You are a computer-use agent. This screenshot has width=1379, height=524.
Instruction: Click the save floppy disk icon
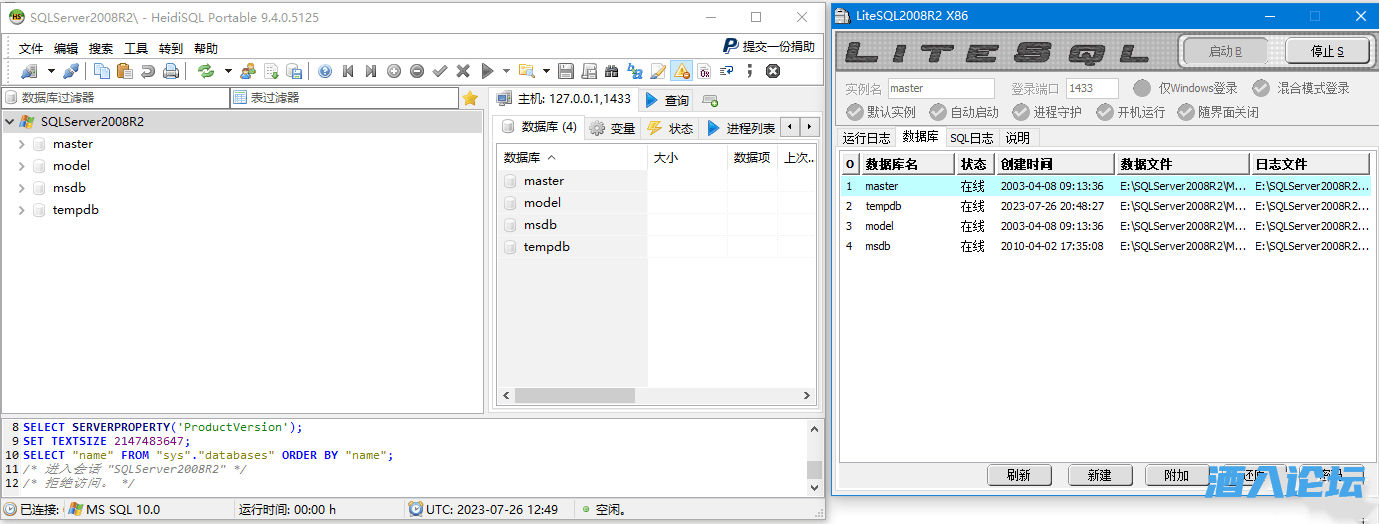pos(565,71)
